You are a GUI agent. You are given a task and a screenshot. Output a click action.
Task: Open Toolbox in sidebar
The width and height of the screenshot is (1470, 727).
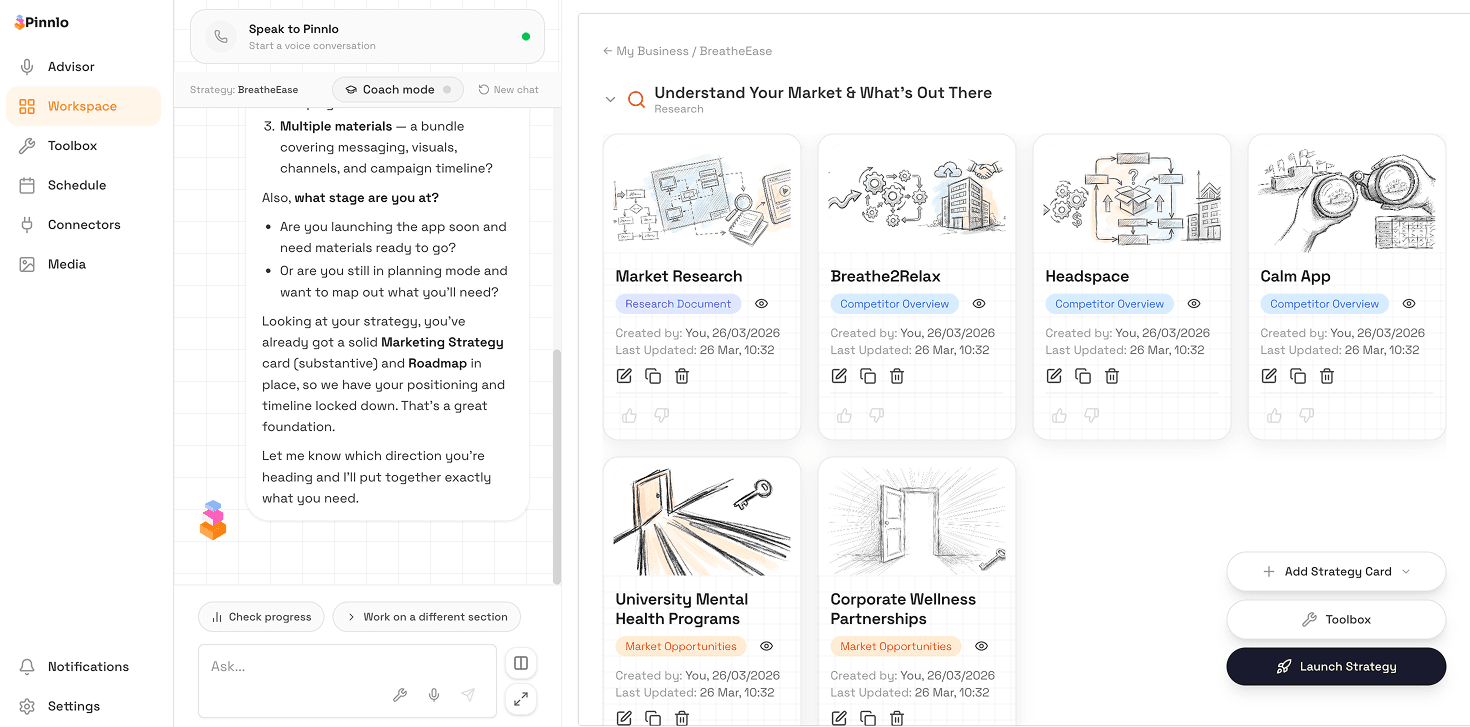click(x=83, y=146)
